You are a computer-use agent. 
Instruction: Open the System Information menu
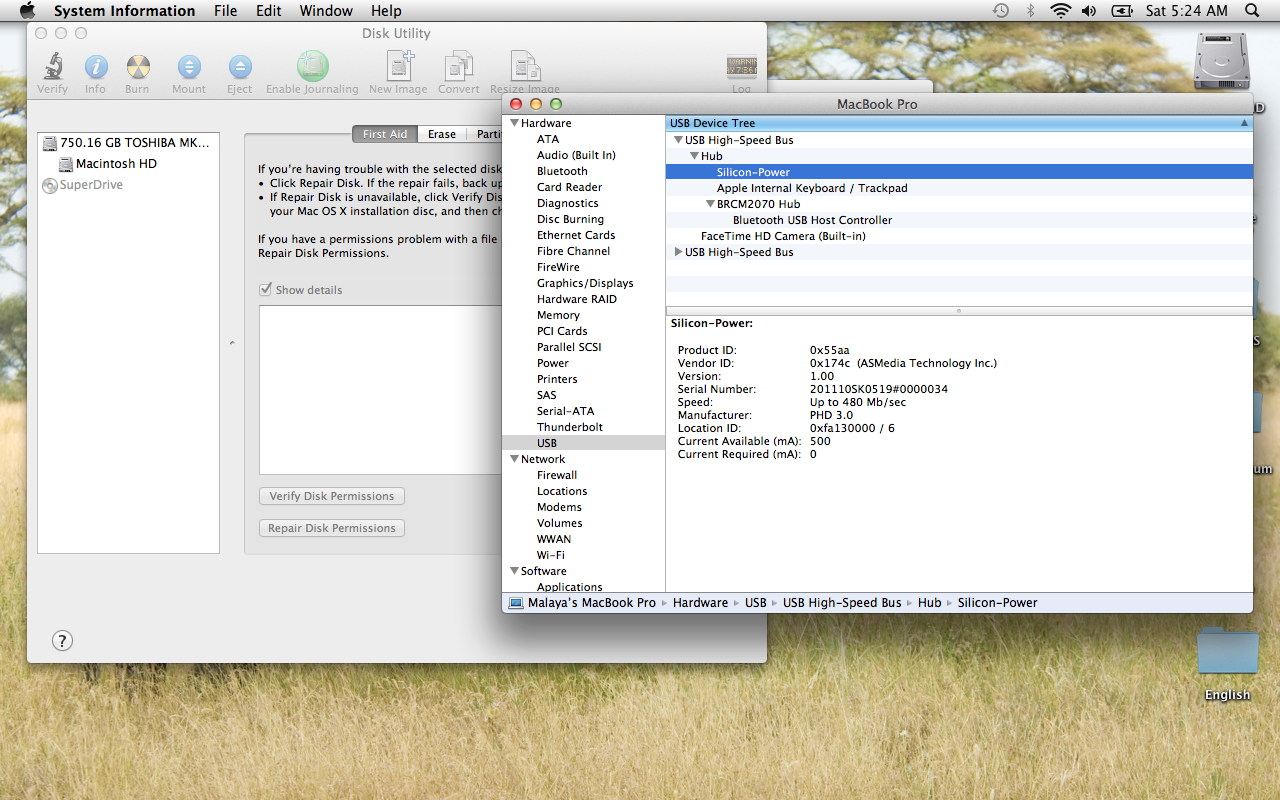point(125,11)
